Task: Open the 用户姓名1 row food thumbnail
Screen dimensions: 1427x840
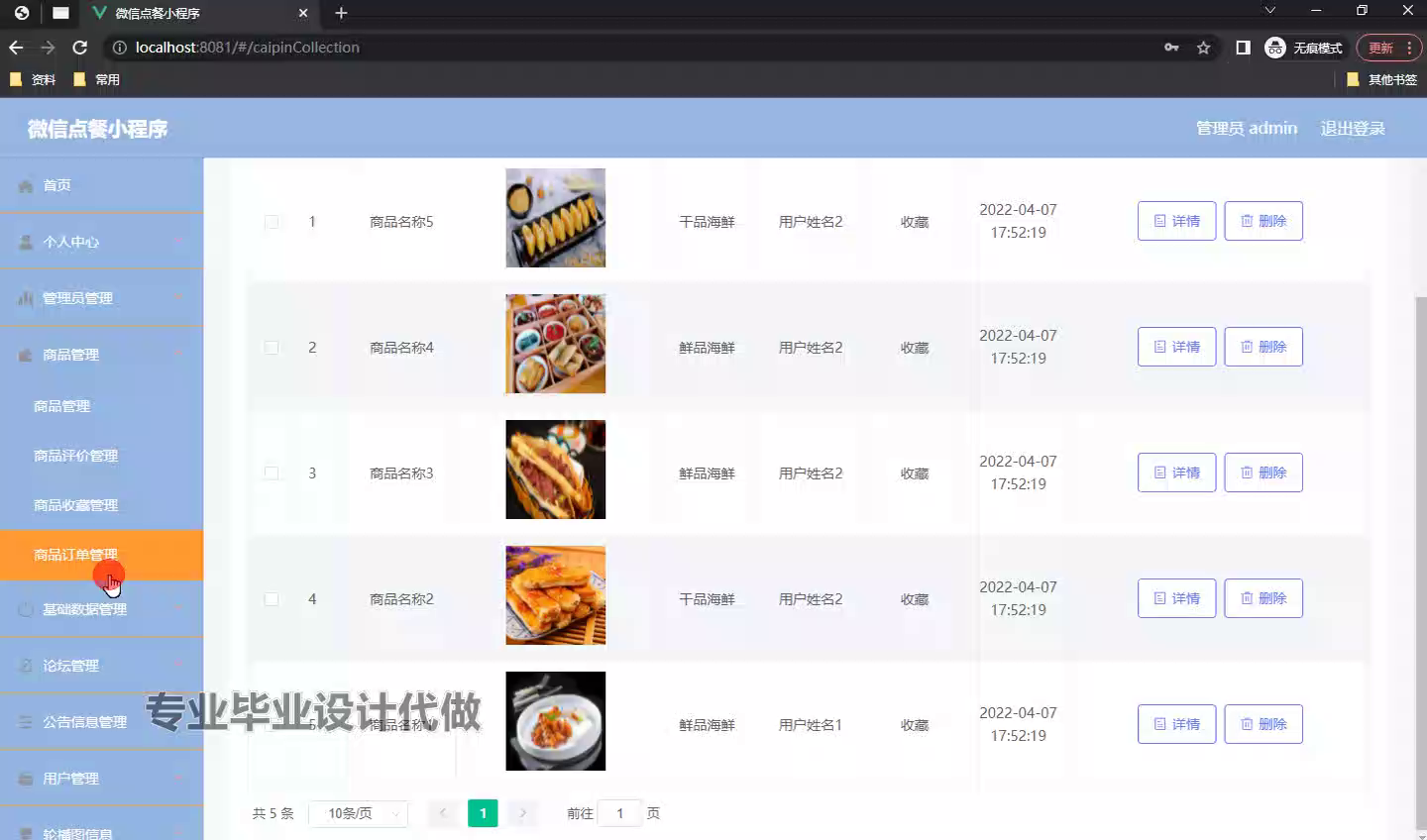Action: point(555,721)
